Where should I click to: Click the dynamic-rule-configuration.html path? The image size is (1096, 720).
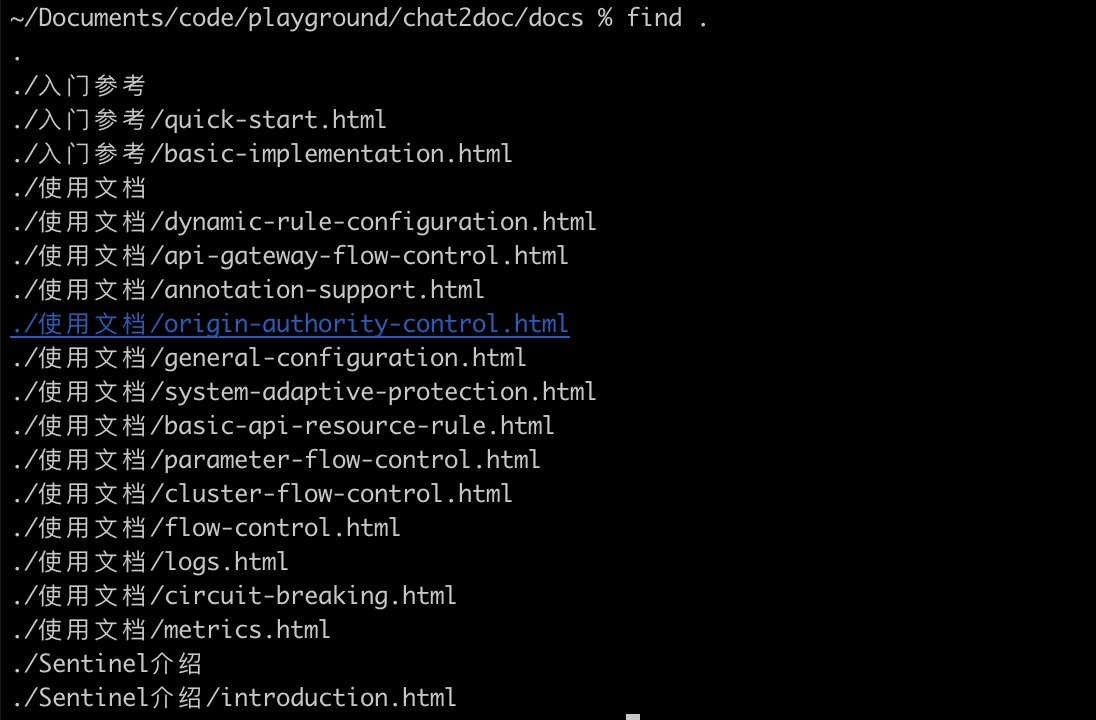click(x=305, y=222)
